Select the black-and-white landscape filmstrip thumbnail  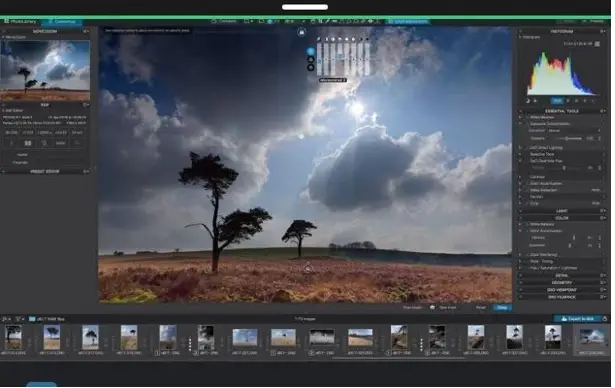click(322, 337)
